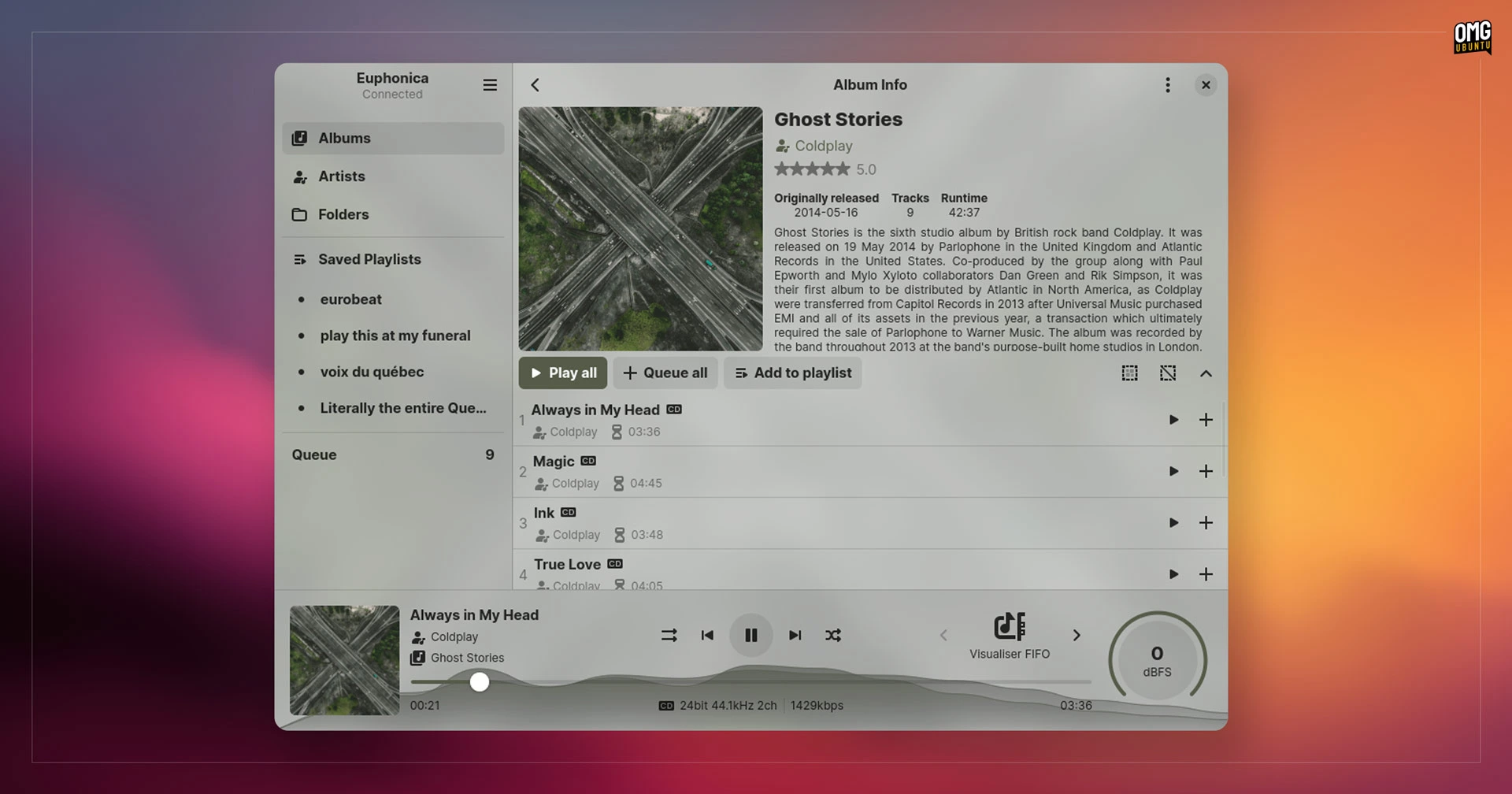Click the track list scrollbar
Image resolution: width=1512 pixels, height=794 pixels.
pos(1225,440)
